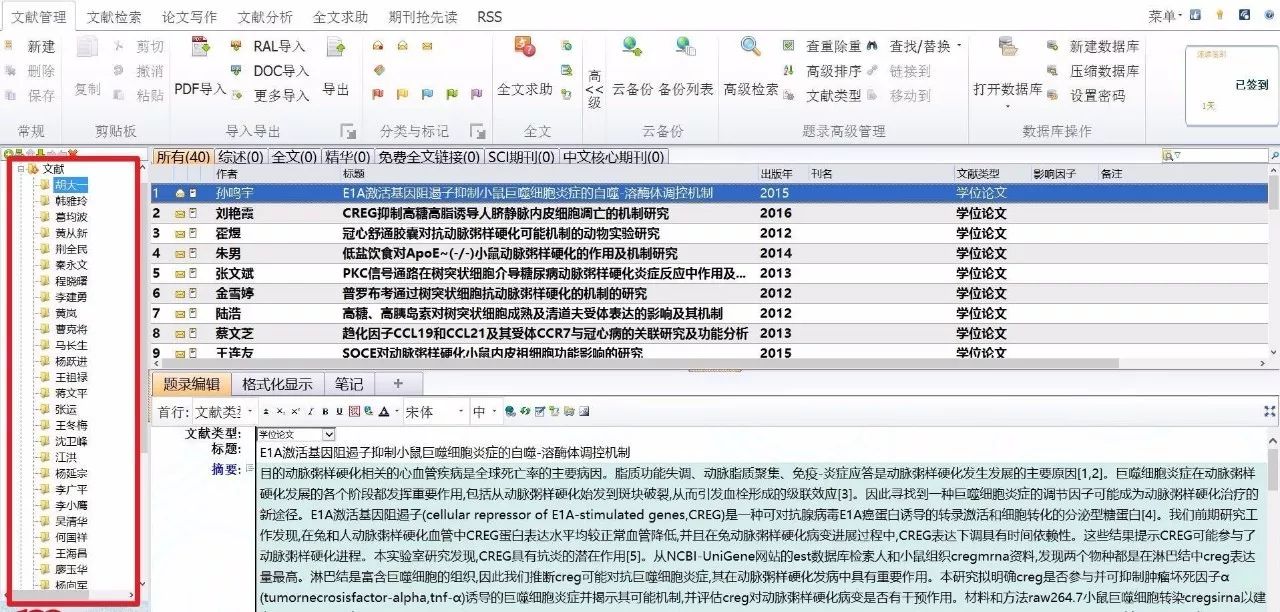
Task: Open the 文献类型 学位论文 combo box
Action: coord(296,434)
